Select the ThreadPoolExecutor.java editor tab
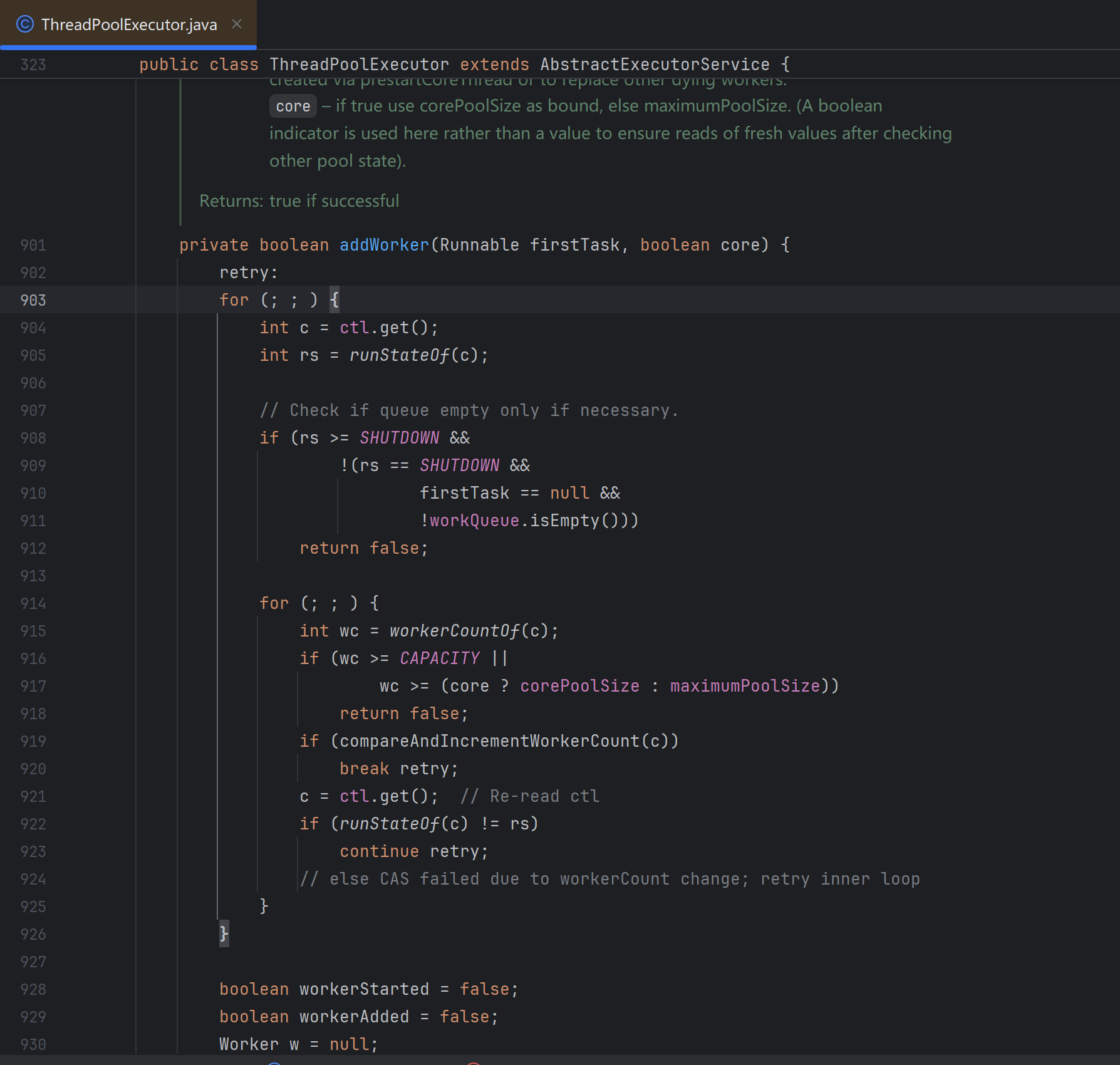This screenshot has height=1065, width=1120. pyautogui.click(x=128, y=24)
